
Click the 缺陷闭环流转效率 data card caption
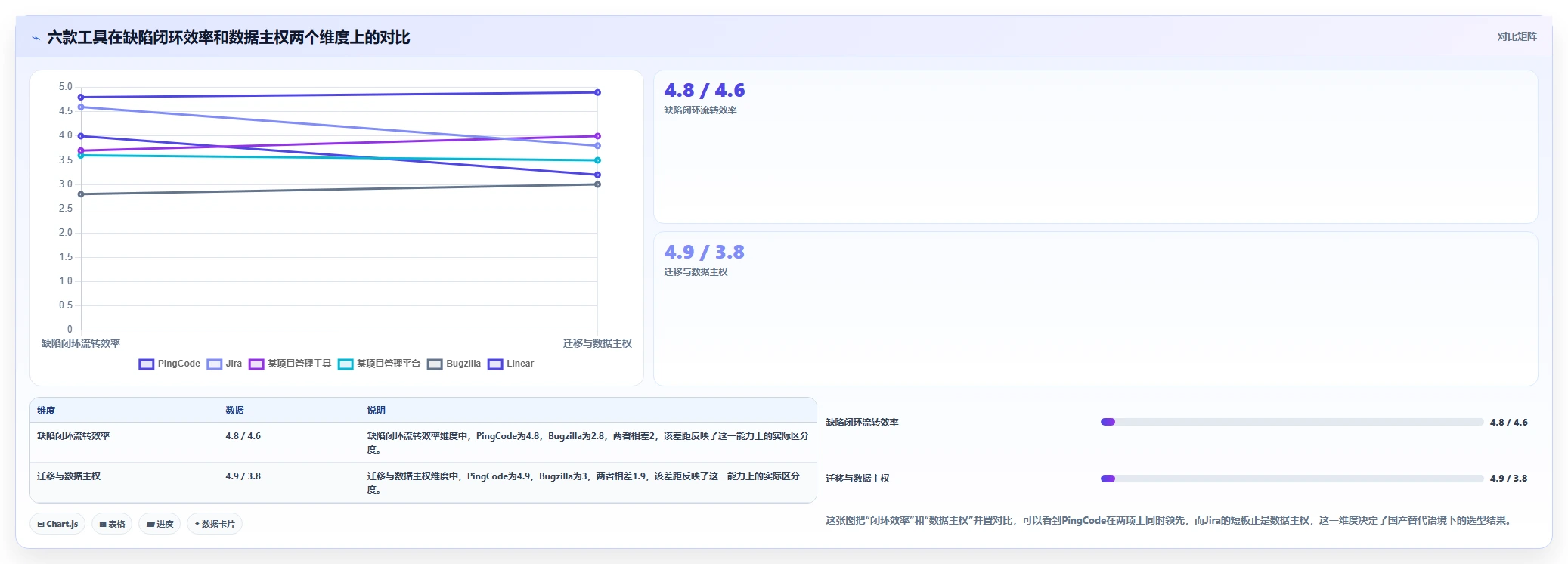pos(700,110)
